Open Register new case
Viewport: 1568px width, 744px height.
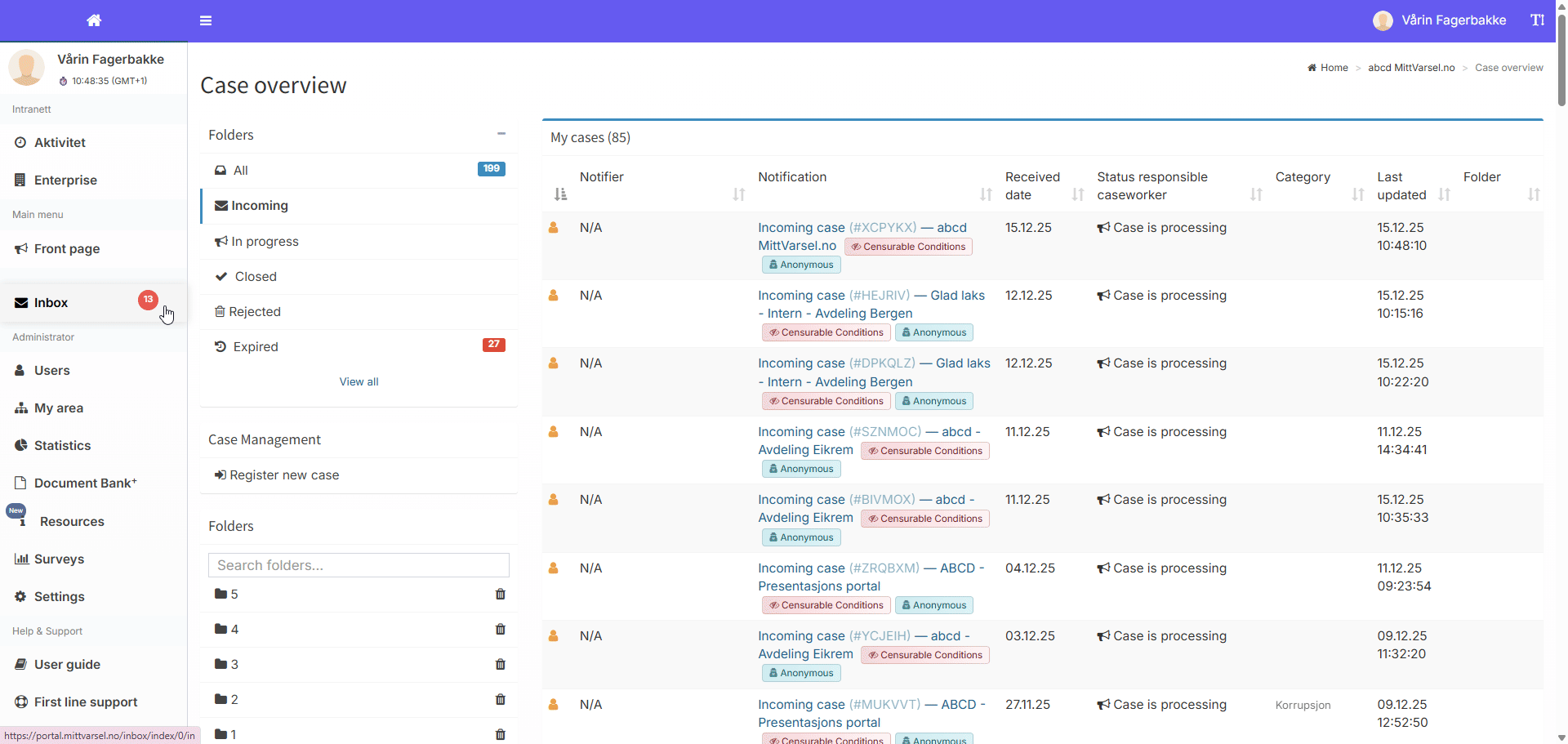[283, 475]
